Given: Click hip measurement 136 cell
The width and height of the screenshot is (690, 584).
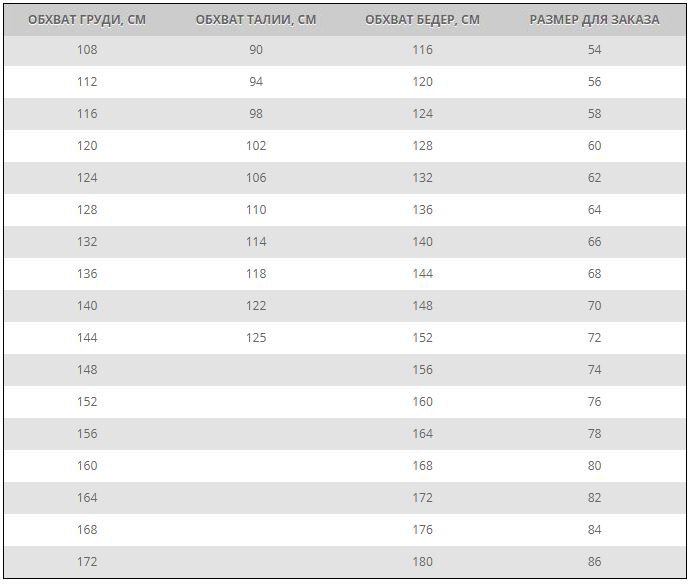Looking at the screenshot, I should (x=422, y=209).
